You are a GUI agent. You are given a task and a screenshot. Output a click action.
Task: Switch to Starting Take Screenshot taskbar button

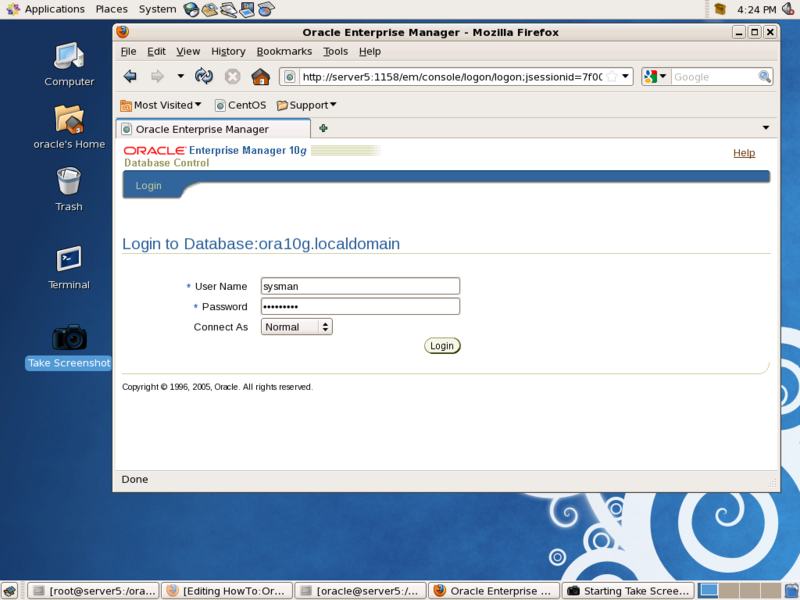tap(628, 591)
